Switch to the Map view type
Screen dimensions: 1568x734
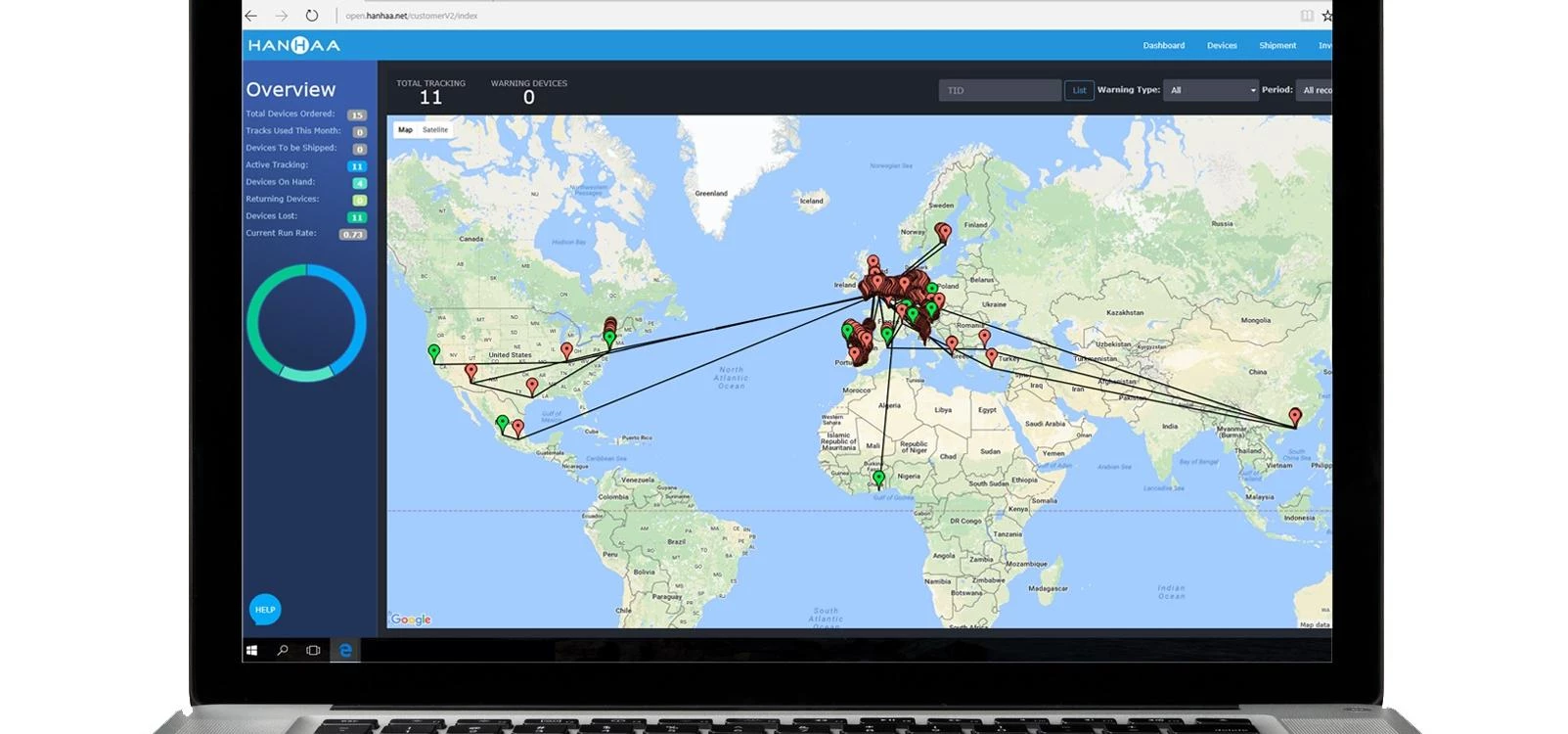[405, 130]
